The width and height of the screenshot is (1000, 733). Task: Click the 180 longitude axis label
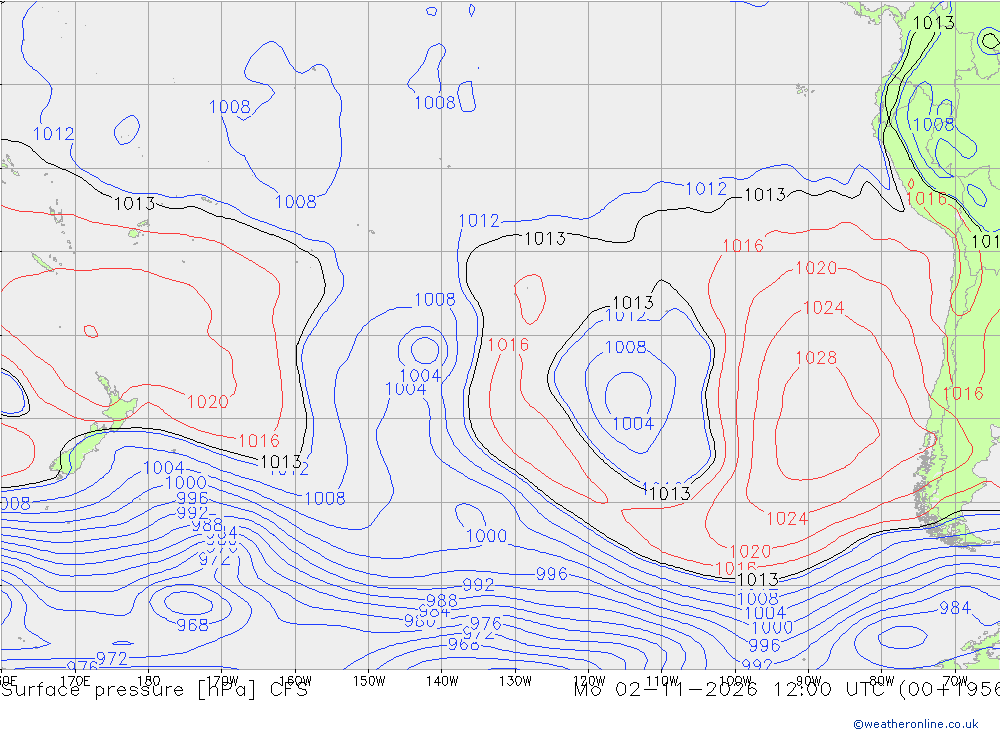[x=149, y=681]
